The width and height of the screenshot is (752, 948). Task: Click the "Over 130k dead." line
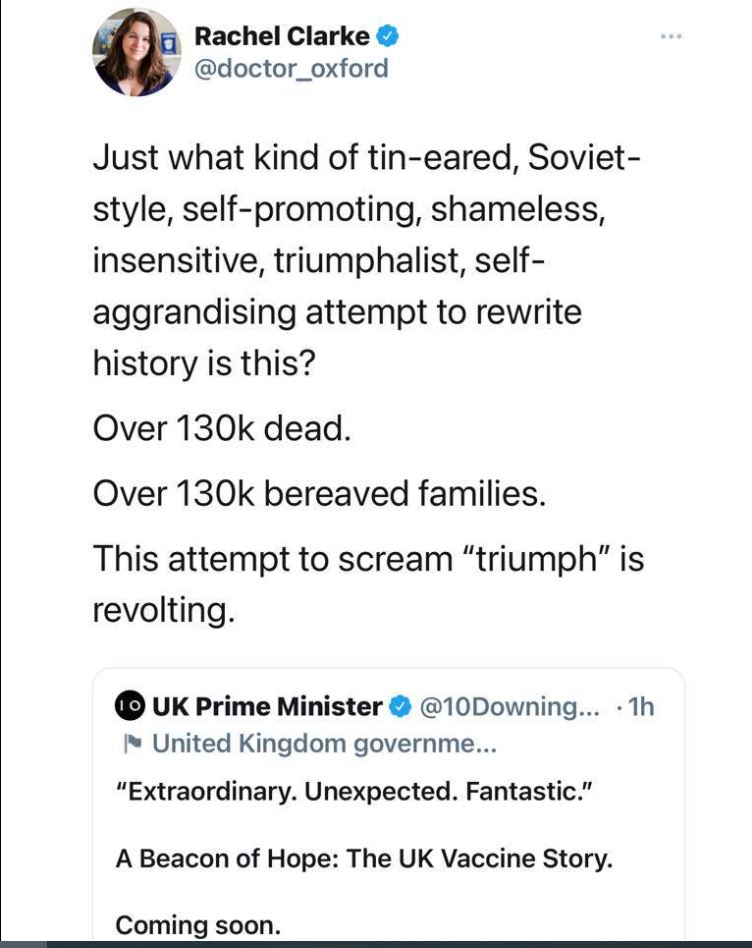(x=222, y=428)
